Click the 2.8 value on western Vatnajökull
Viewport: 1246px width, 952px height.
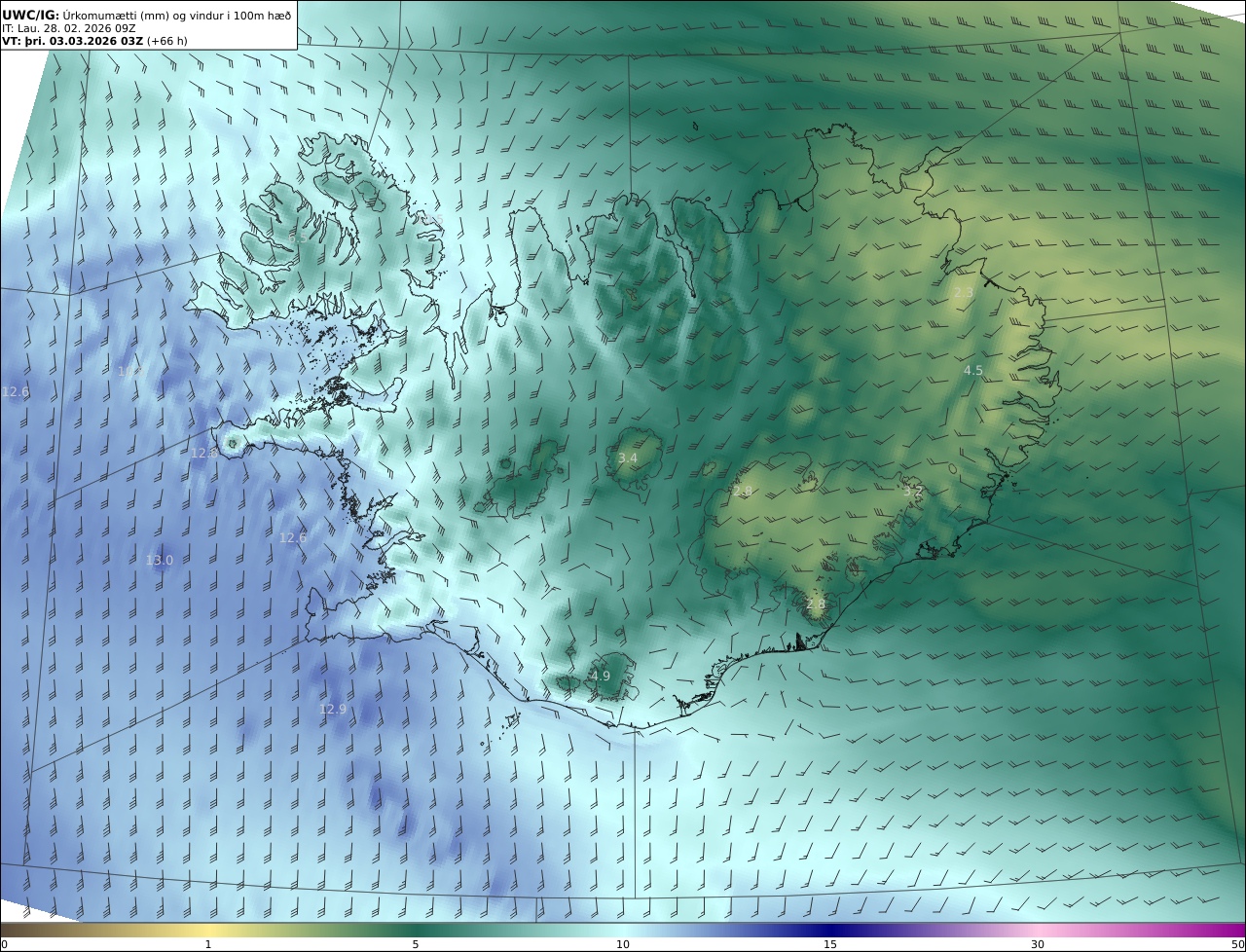point(743,492)
